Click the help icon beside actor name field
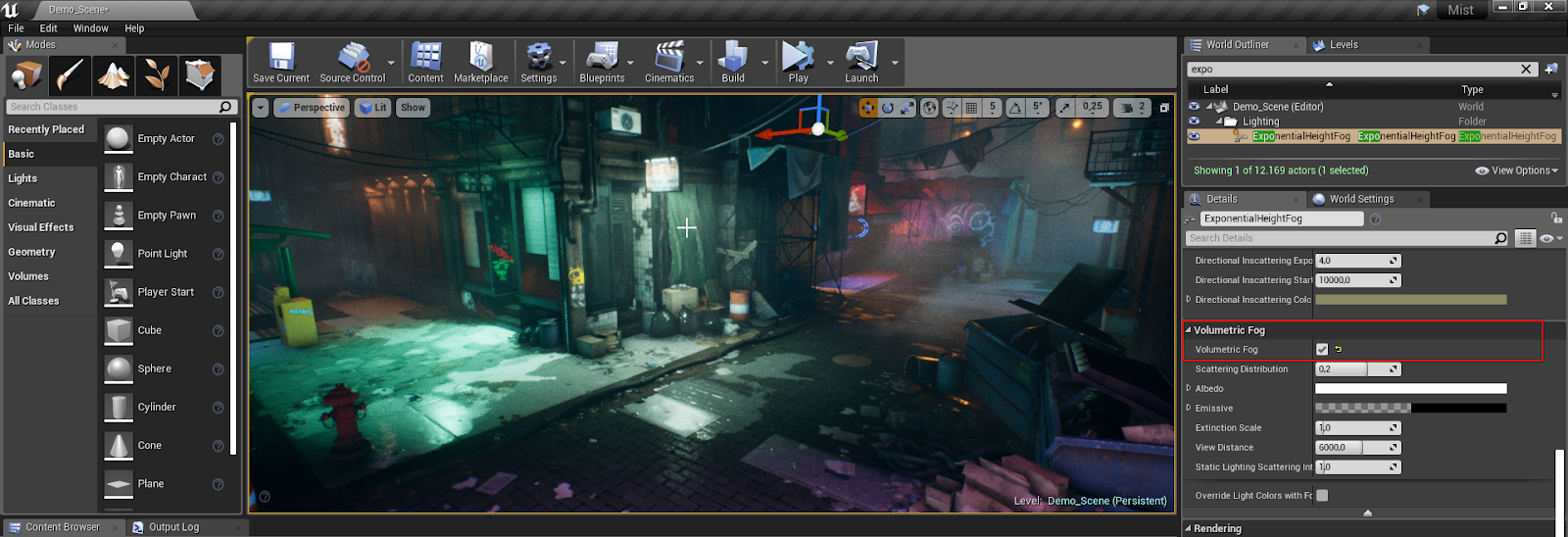 click(x=1375, y=219)
